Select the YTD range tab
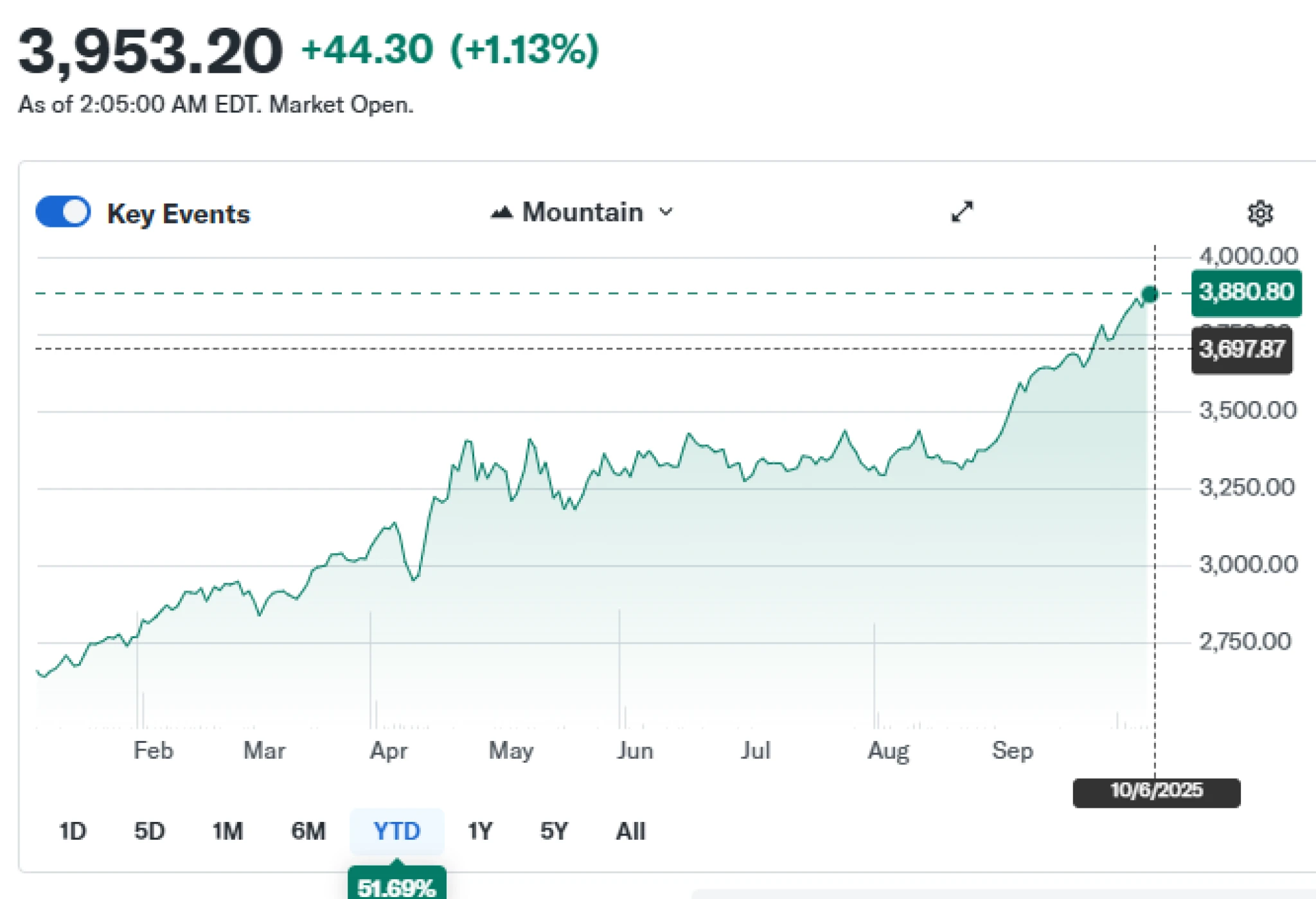The image size is (1316, 899). [396, 832]
